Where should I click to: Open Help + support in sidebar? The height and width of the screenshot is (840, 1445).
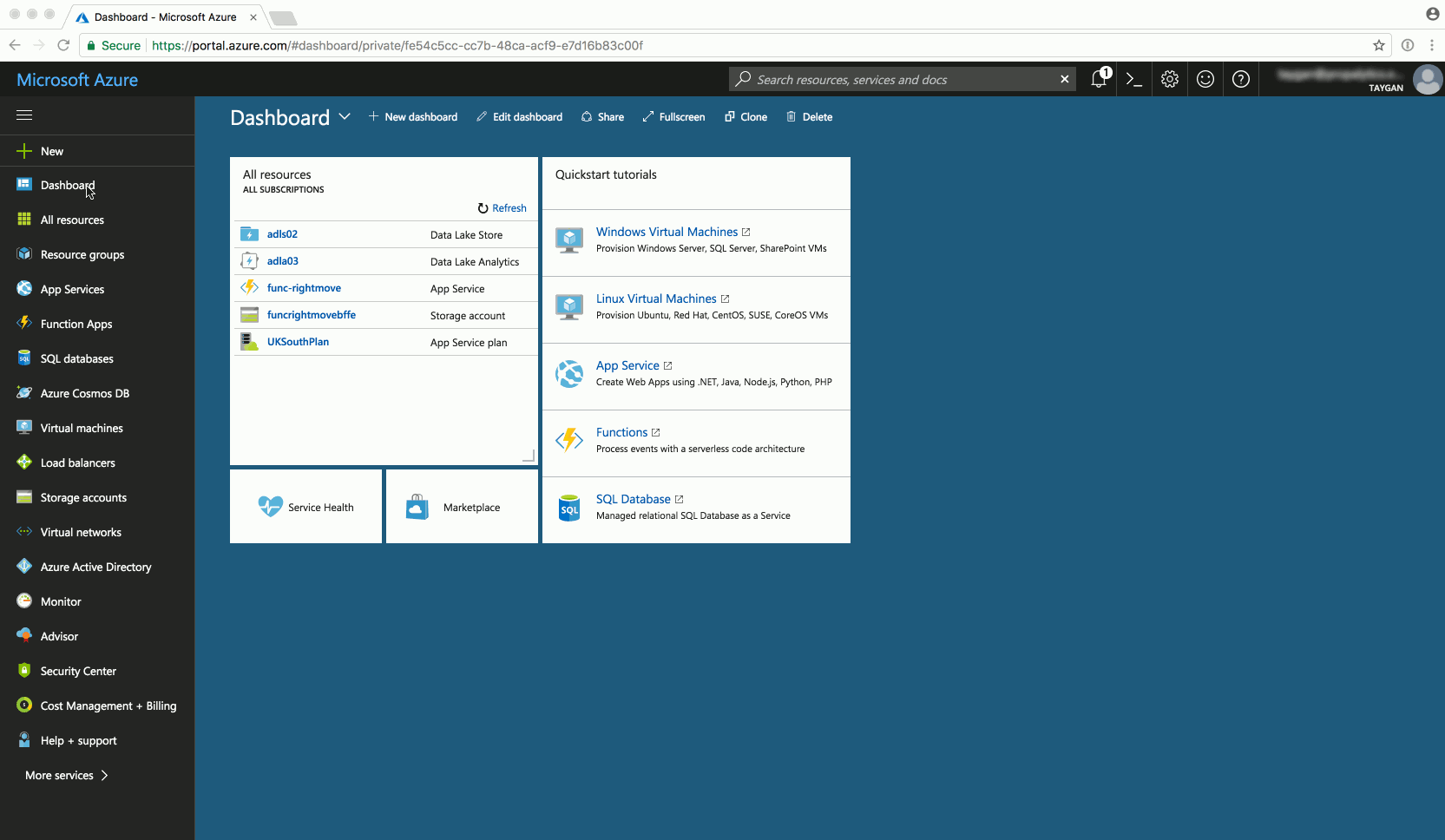click(97, 740)
